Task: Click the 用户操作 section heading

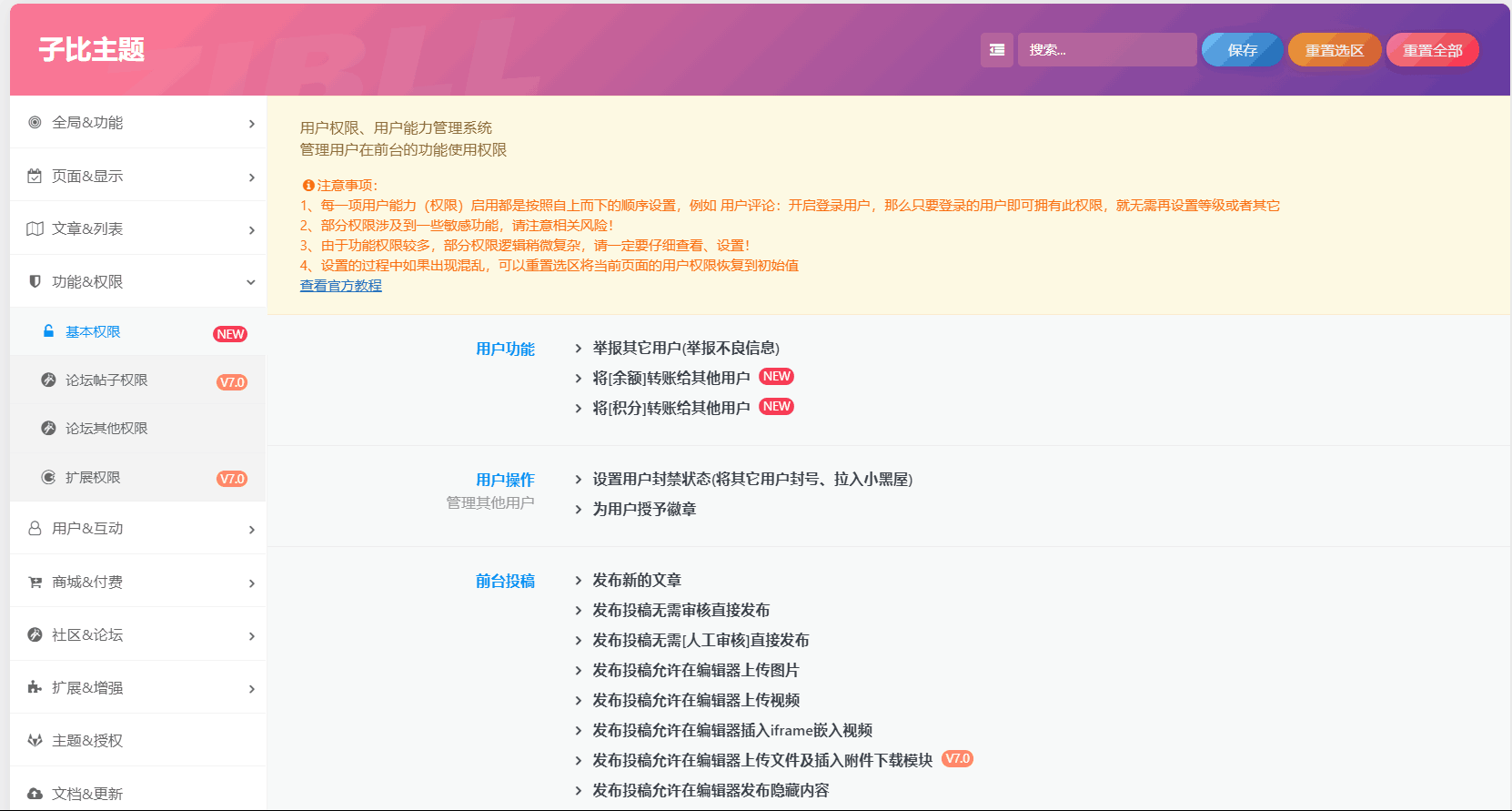Action: [x=505, y=480]
